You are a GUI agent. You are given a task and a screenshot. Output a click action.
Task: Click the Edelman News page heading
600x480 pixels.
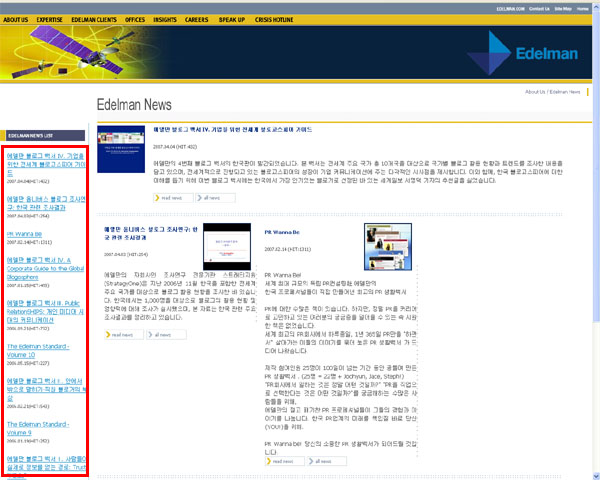[134, 104]
